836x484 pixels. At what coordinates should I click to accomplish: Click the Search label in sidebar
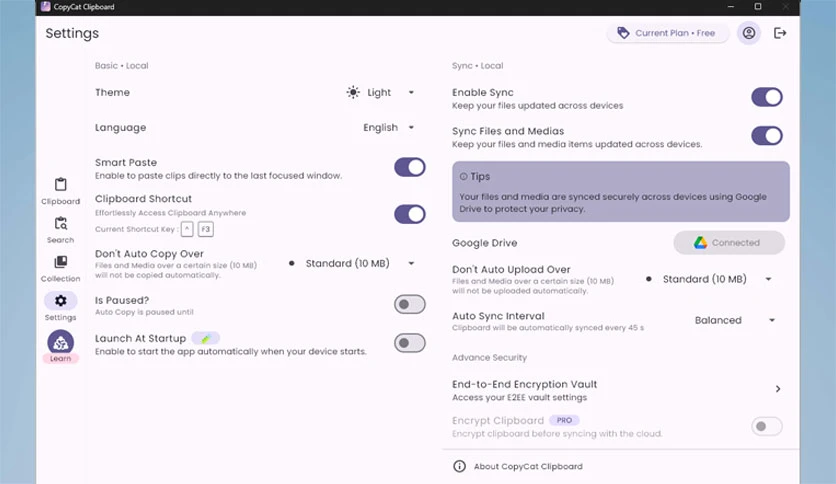tap(61, 240)
